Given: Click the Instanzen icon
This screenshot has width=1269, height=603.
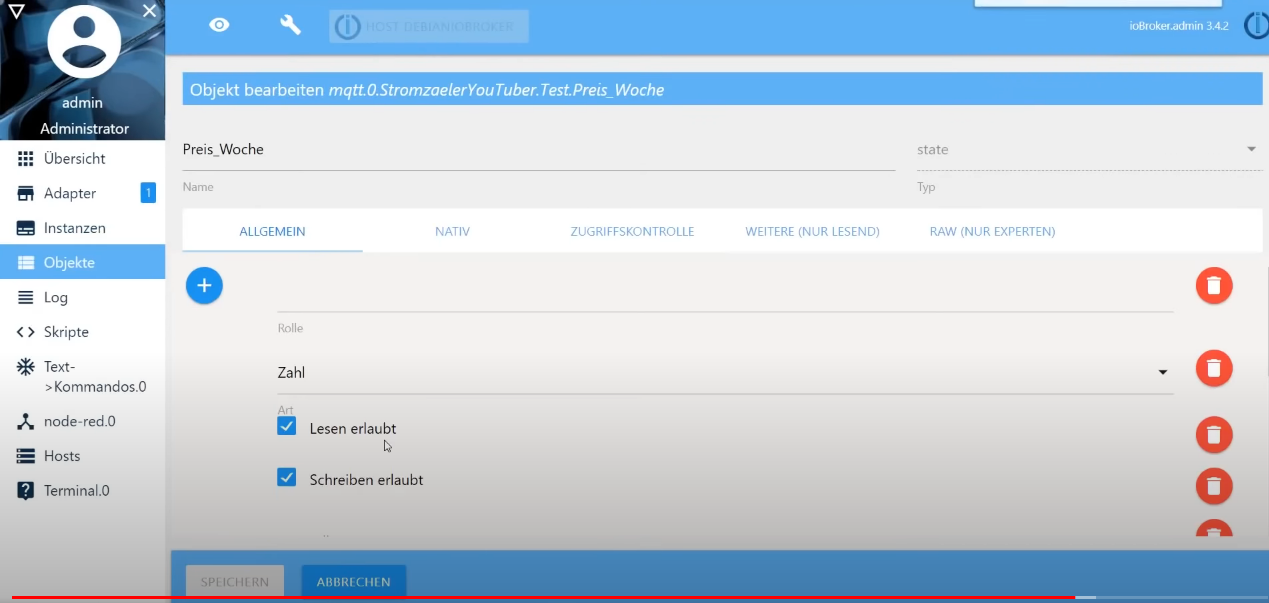Looking at the screenshot, I should 26,228.
